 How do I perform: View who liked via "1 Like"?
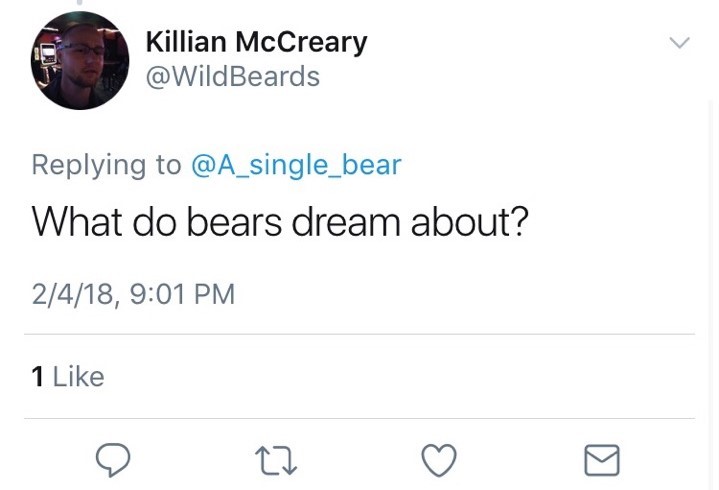click(68, 376)
